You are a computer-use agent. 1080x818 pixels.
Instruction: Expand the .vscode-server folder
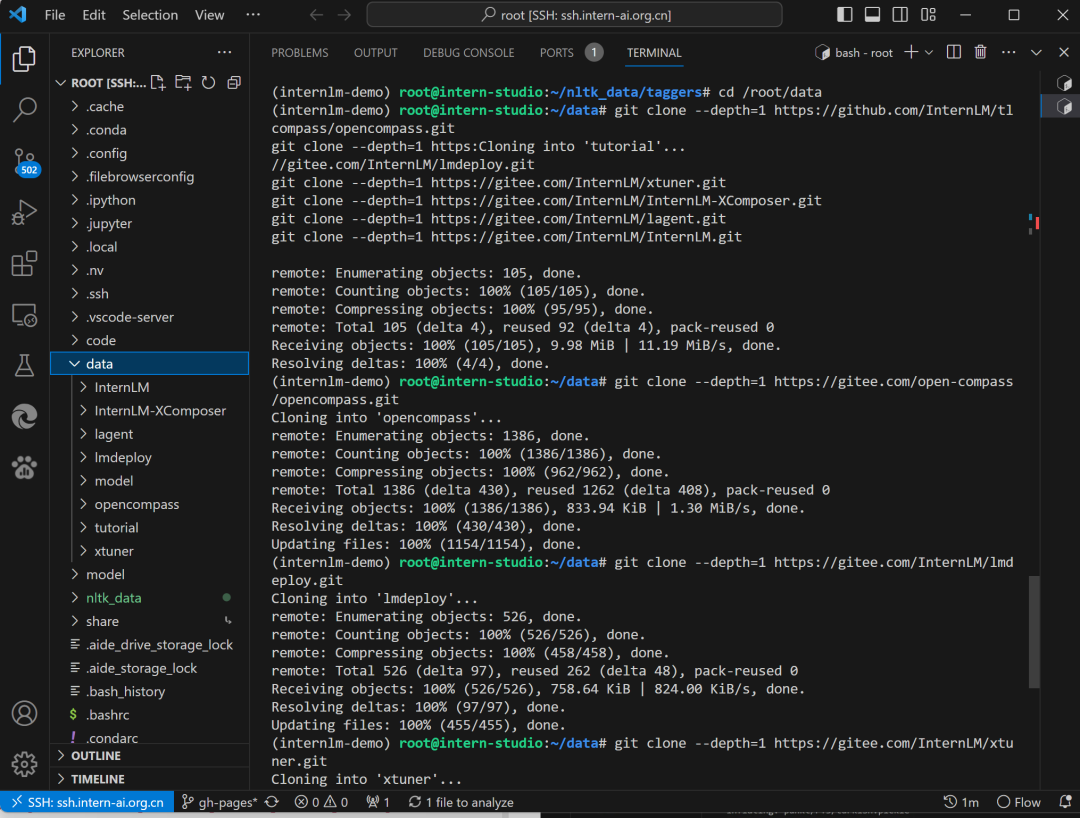[149, 317]
